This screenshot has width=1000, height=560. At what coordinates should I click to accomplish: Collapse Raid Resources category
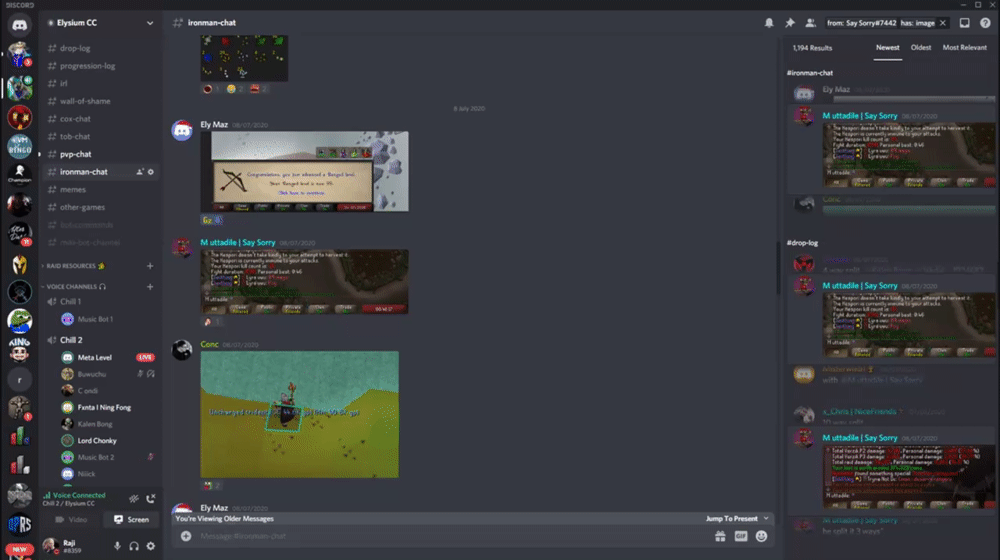point(71,266)
